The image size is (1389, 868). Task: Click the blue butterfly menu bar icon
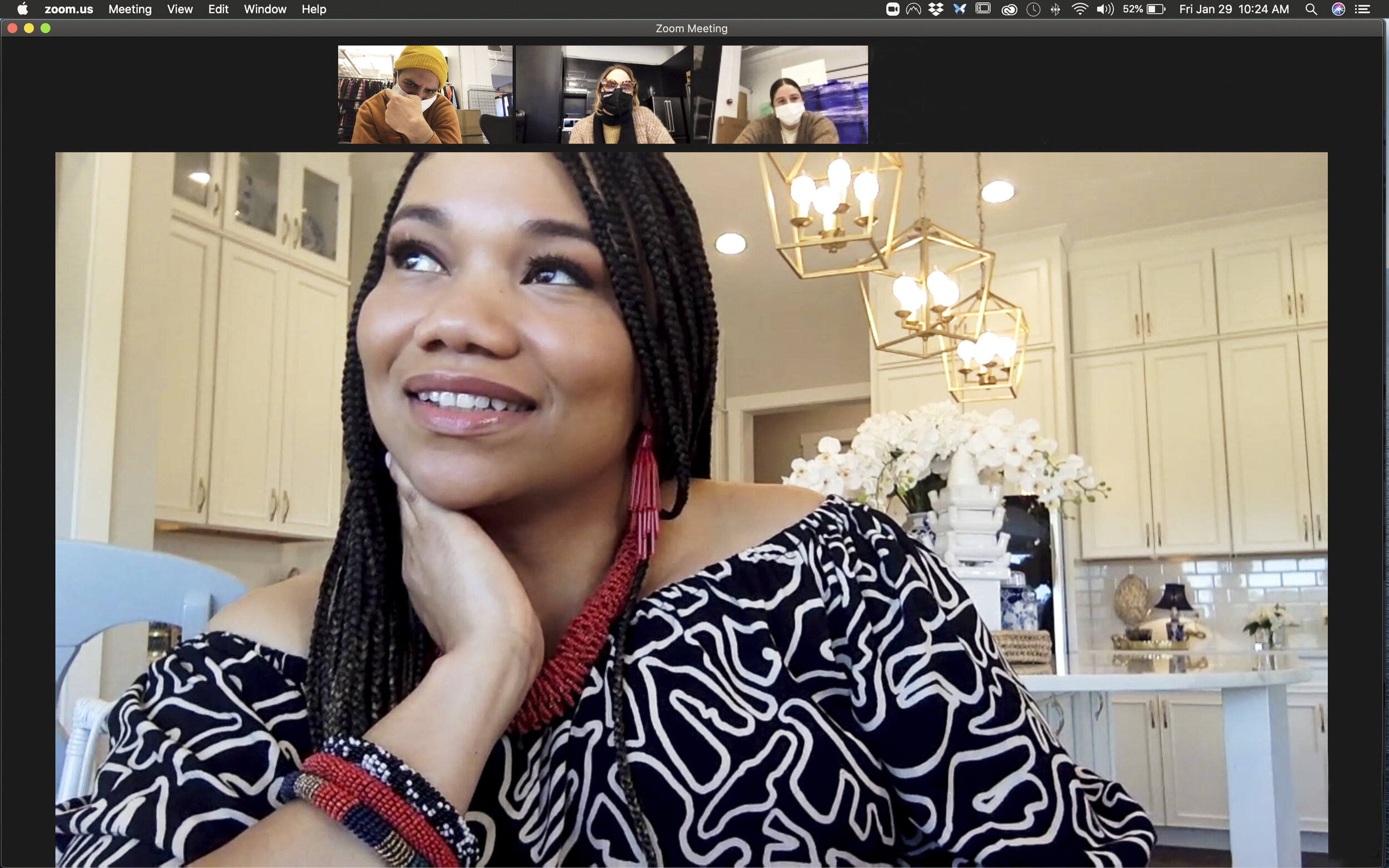[x=960, y=9]
